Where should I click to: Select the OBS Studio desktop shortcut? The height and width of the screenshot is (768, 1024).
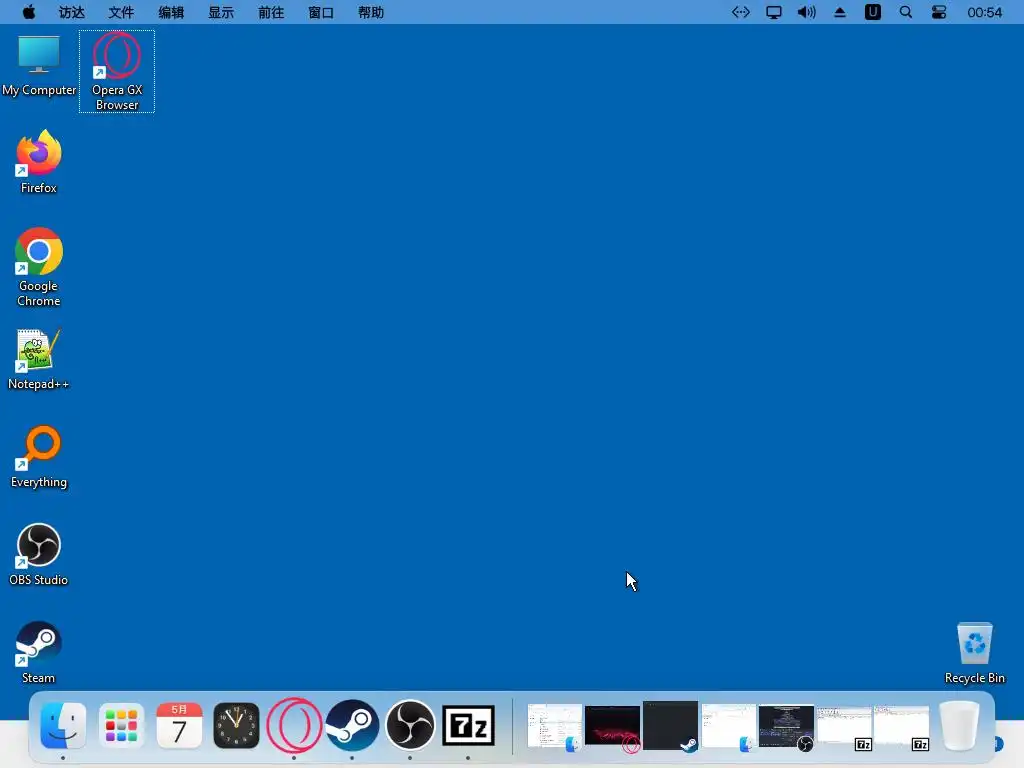coord(39,555)
